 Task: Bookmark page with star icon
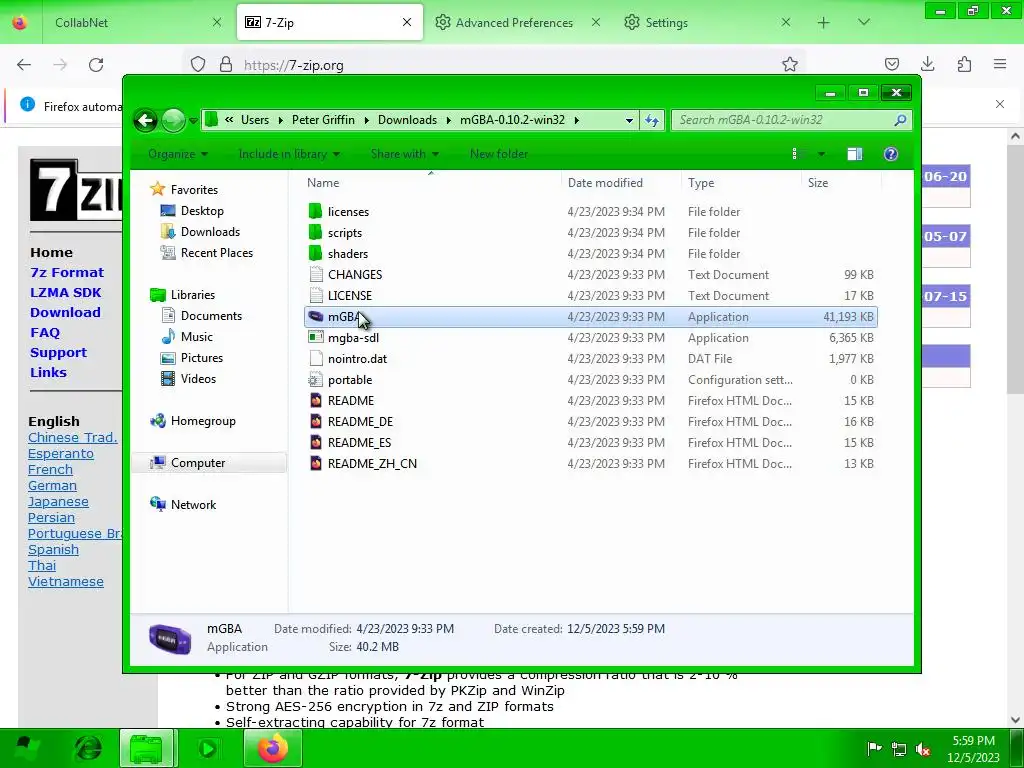[x=790, y=64]
